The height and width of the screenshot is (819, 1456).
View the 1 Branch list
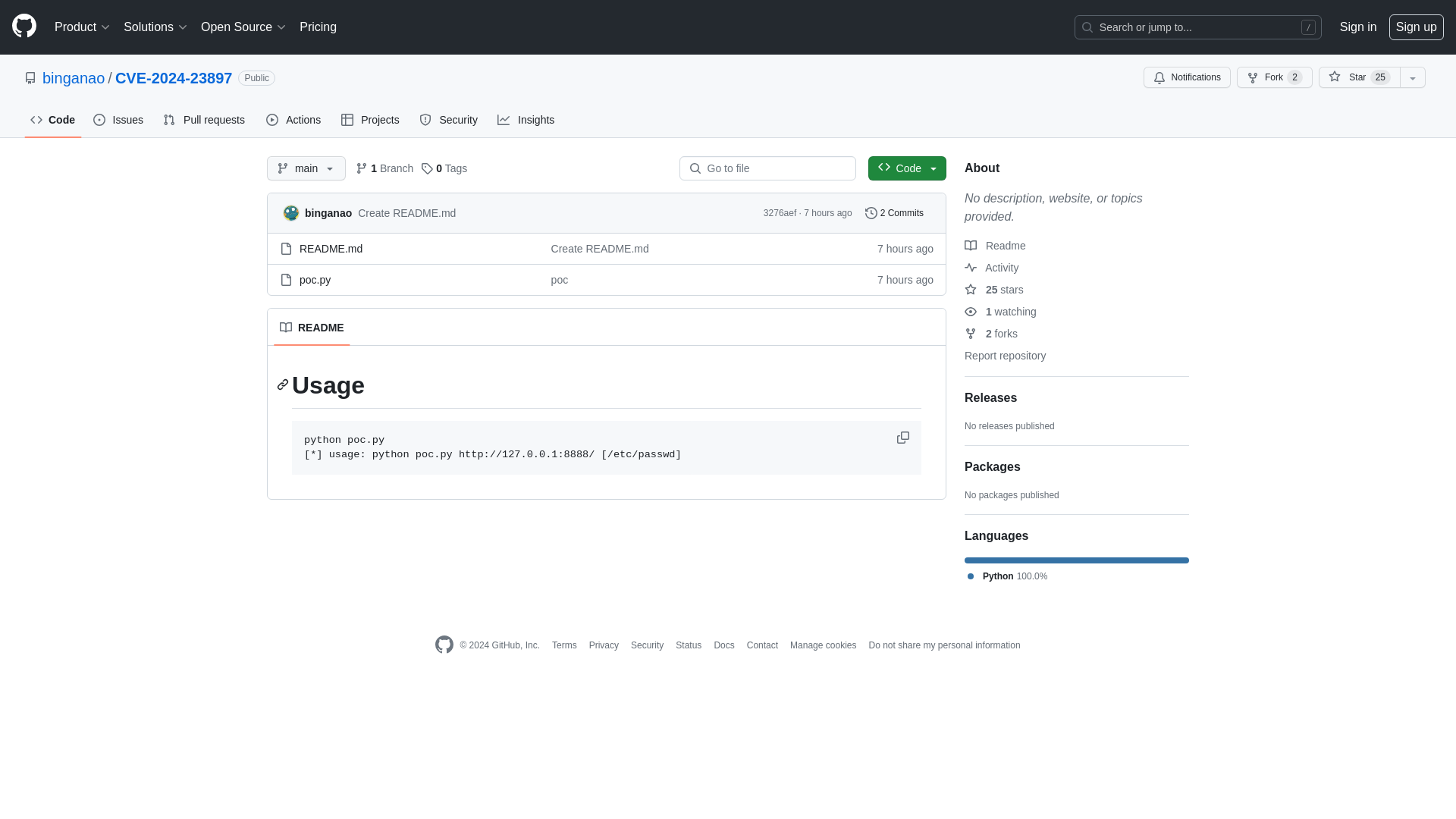point(384,168)
